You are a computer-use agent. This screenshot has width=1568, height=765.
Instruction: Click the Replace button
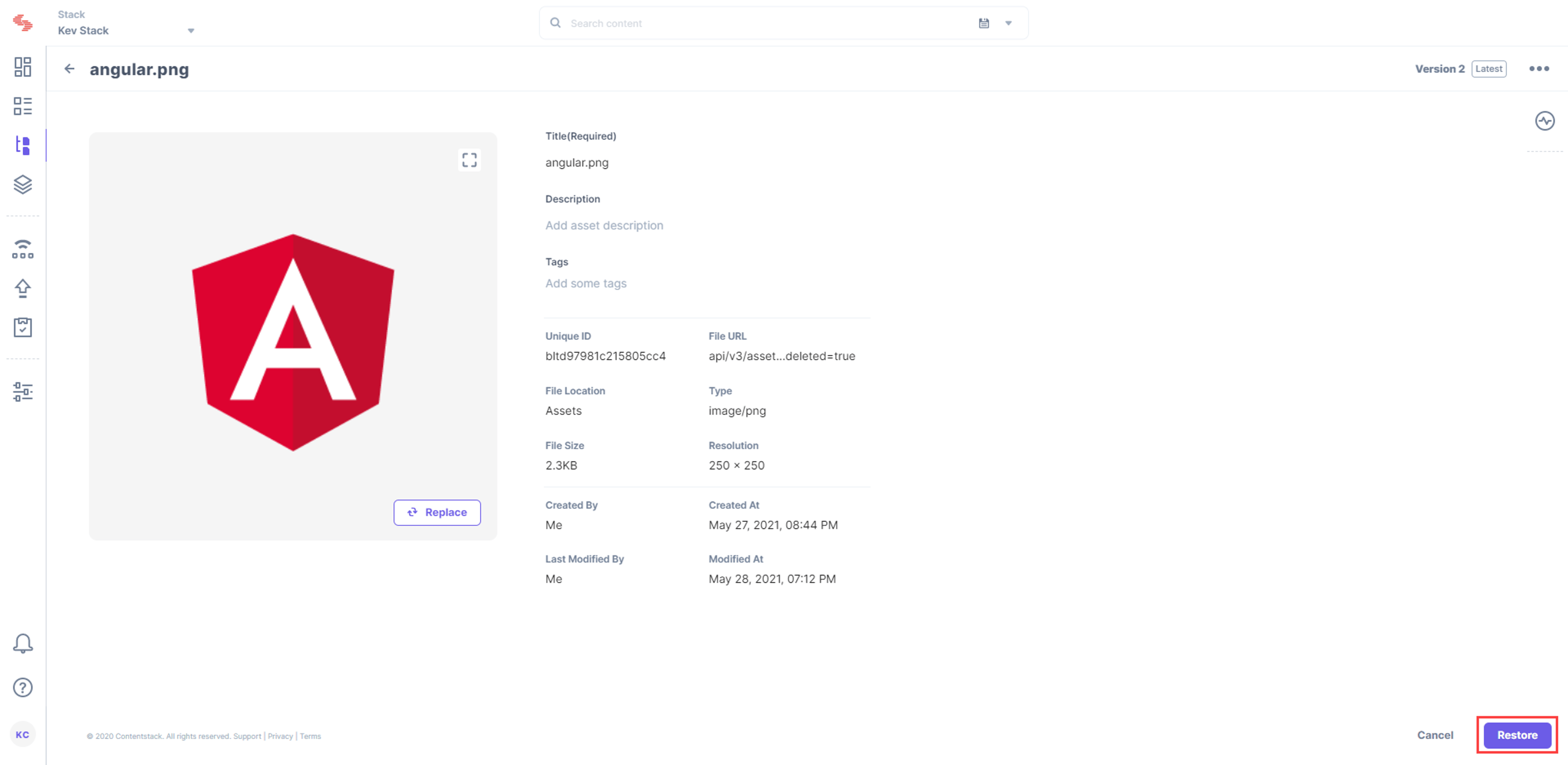[437, 512]
